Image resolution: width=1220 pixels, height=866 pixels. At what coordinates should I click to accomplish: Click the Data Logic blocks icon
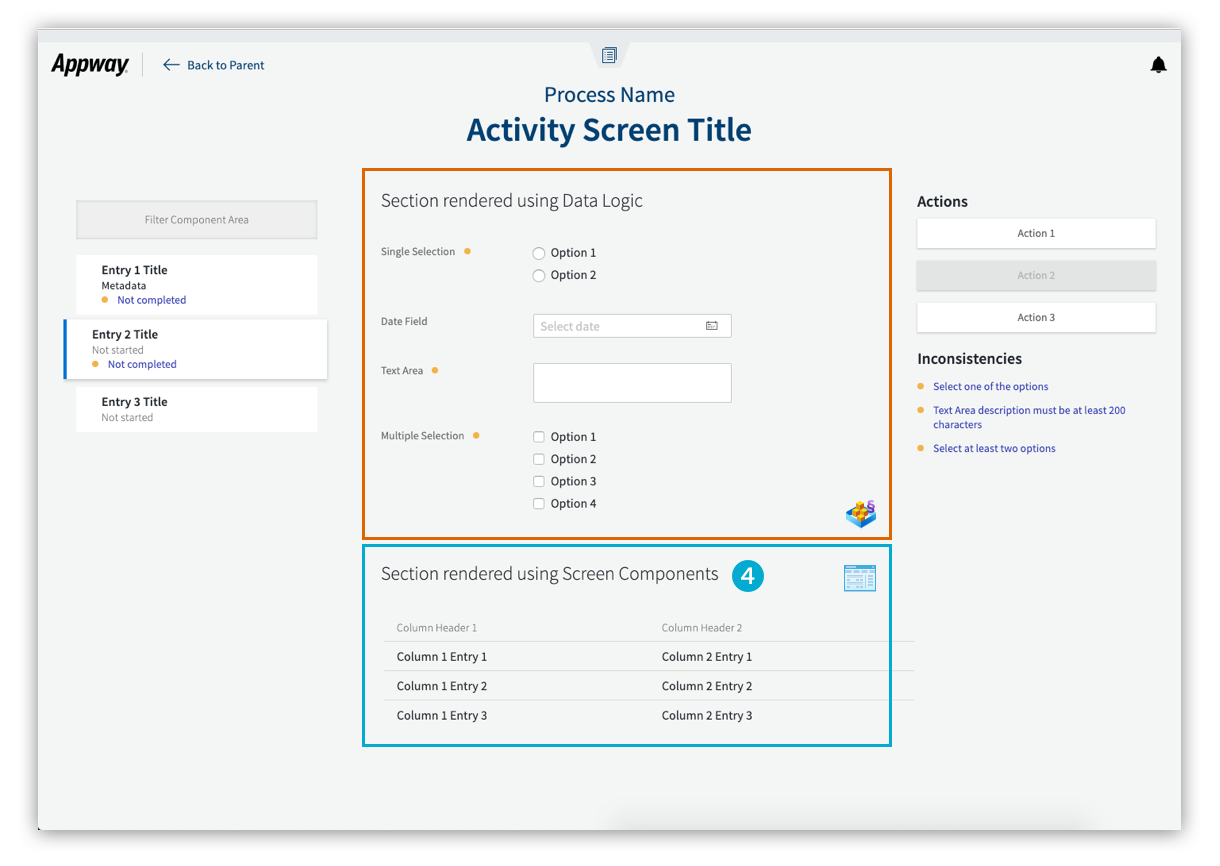[860, 514]
